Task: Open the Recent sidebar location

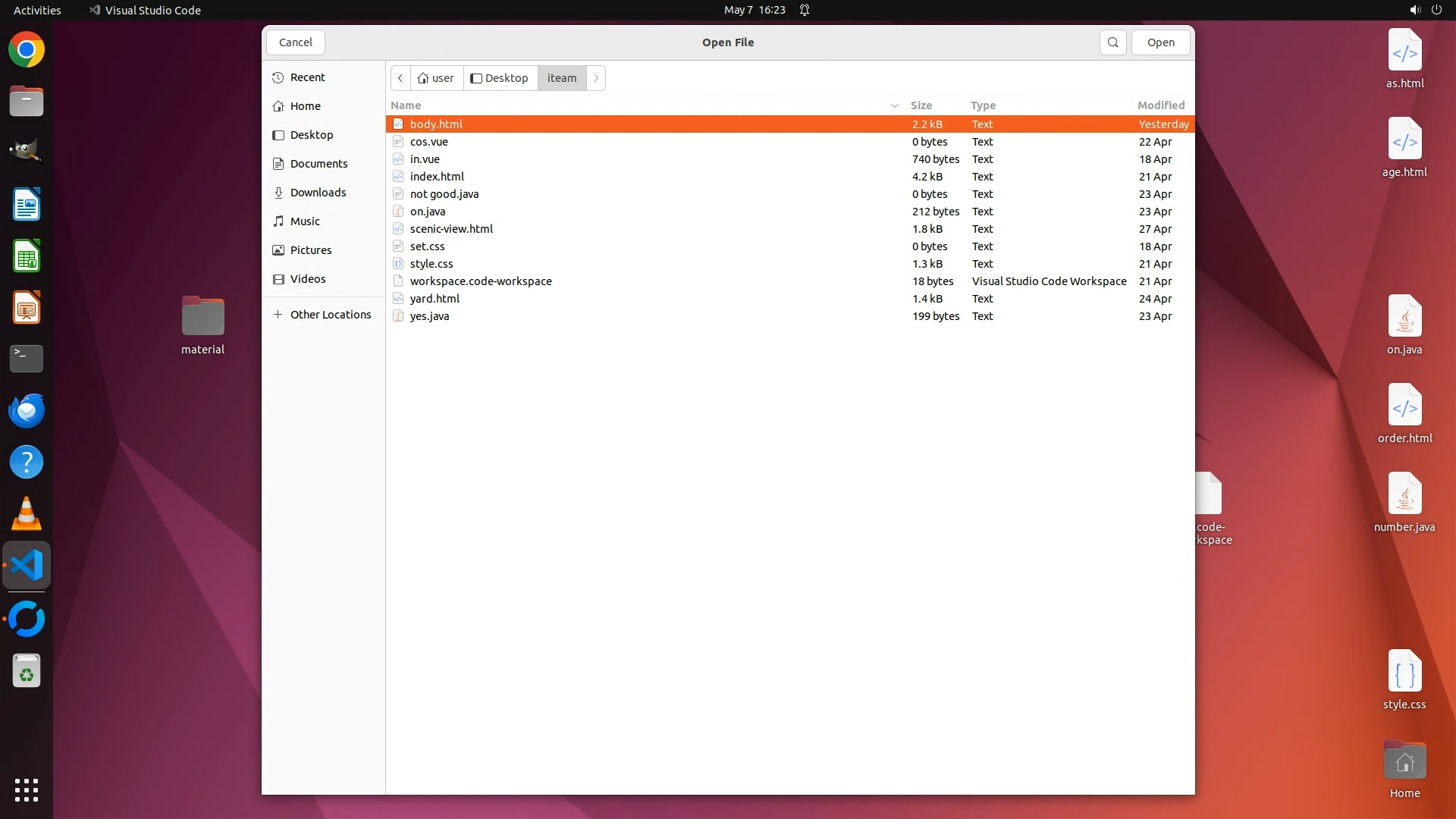Action: pyautogui.click(x=307, y=77)
